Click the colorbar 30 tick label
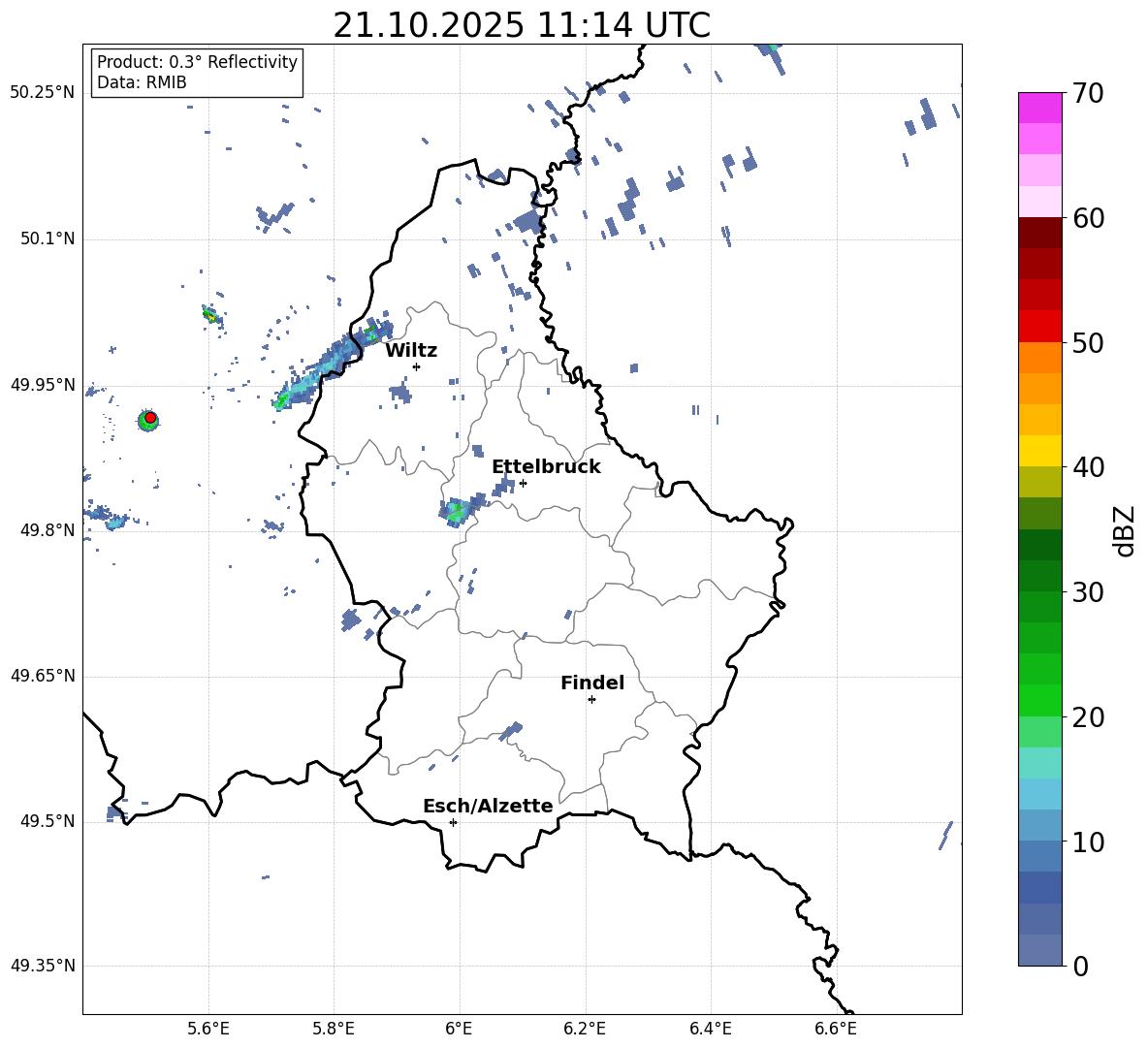Viewport: 1148px width, 1048px height. click(1088, 592)
